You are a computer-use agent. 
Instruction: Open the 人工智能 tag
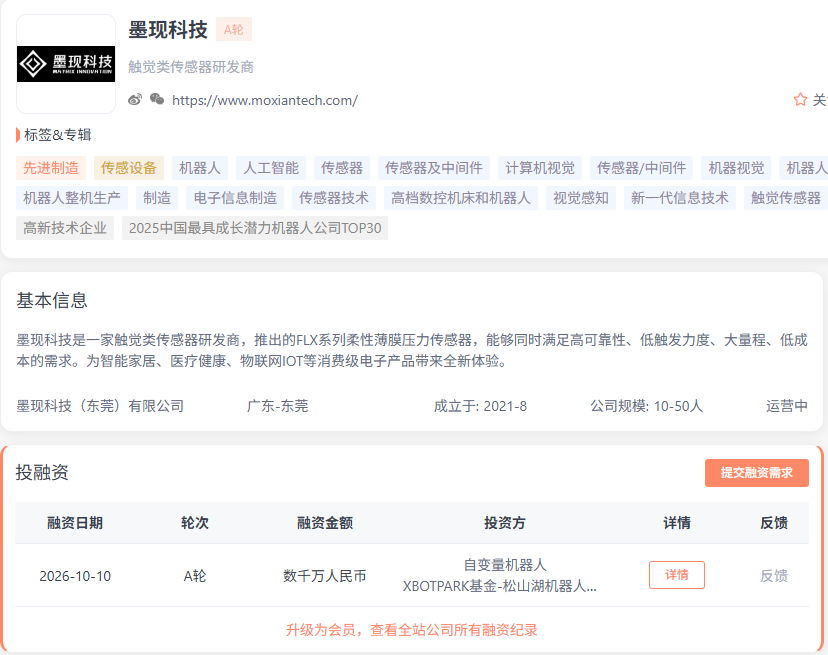[271, 168]
